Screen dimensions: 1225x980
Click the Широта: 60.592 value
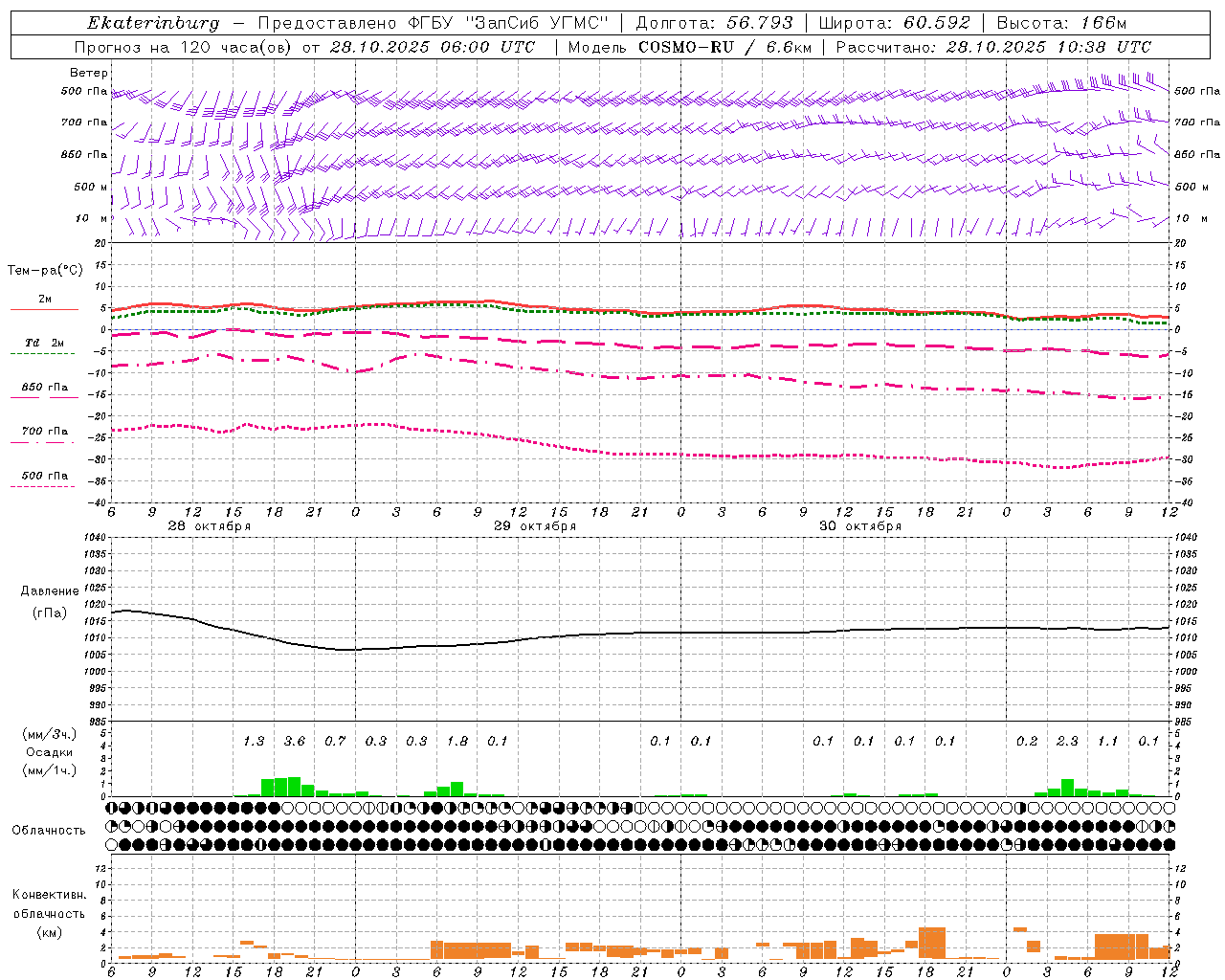point(895,23)
